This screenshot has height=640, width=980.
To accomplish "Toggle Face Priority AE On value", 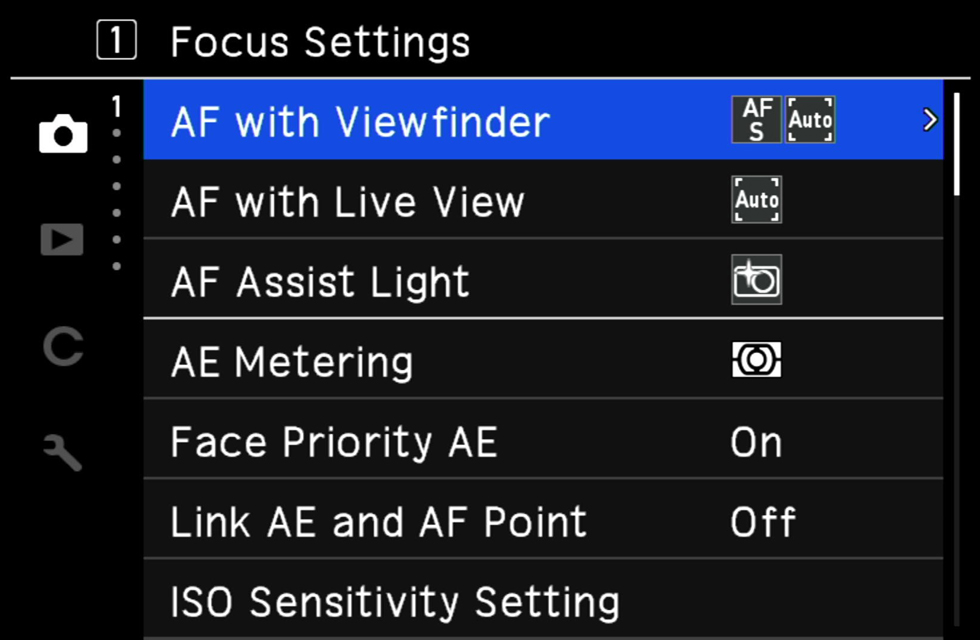I will pos(756,443).
